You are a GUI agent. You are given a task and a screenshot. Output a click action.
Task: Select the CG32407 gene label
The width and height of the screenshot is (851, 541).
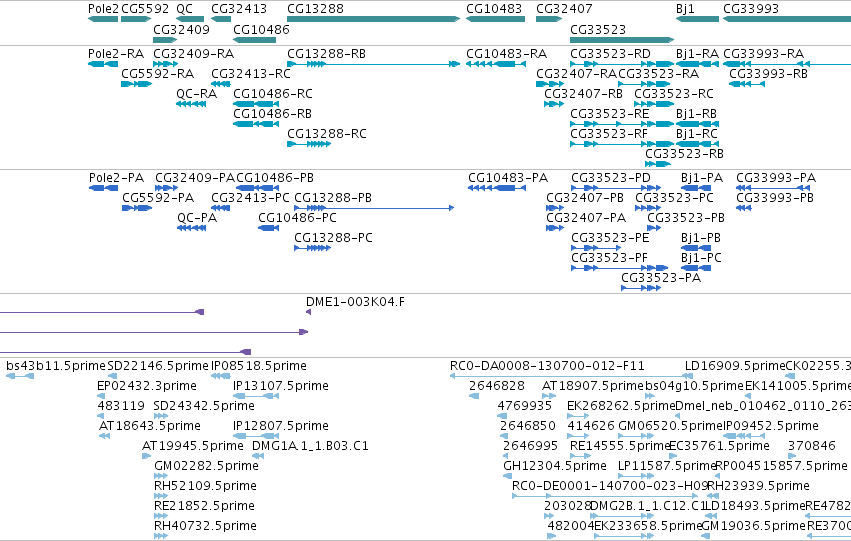pyautogui.click(x=564, y=9)
